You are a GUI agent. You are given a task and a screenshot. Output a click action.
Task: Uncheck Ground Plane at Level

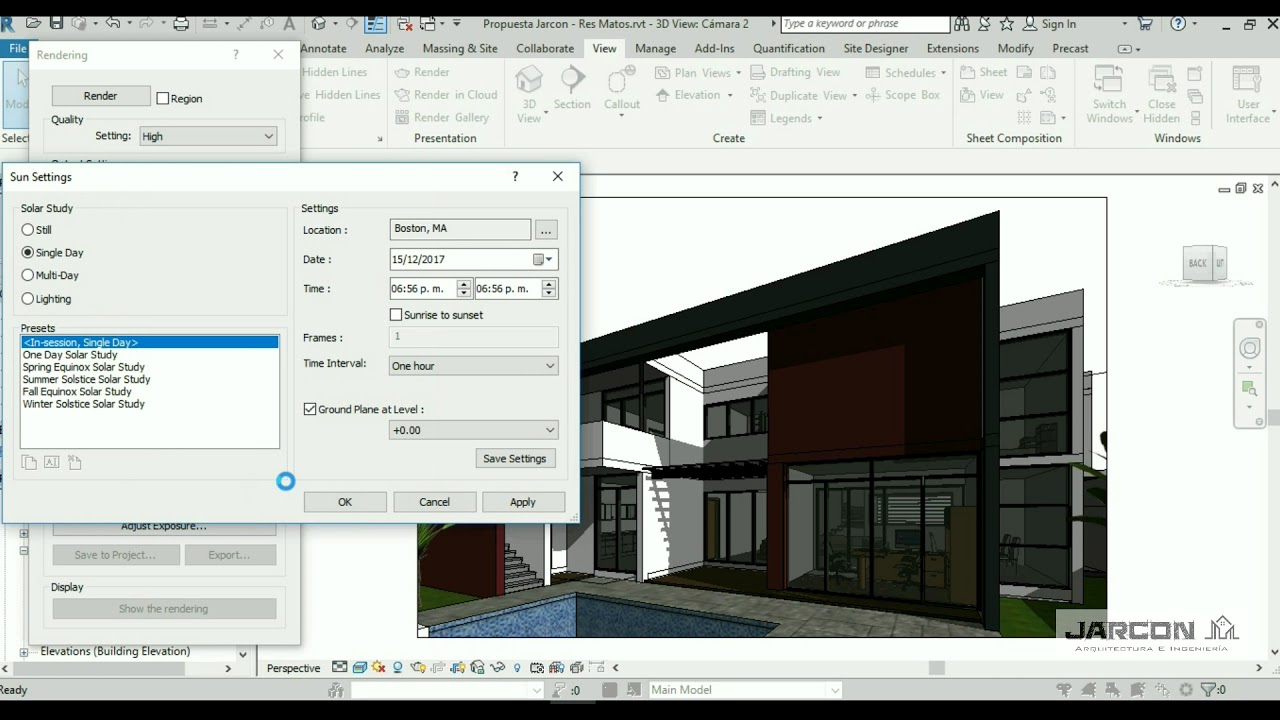(310, 409)
